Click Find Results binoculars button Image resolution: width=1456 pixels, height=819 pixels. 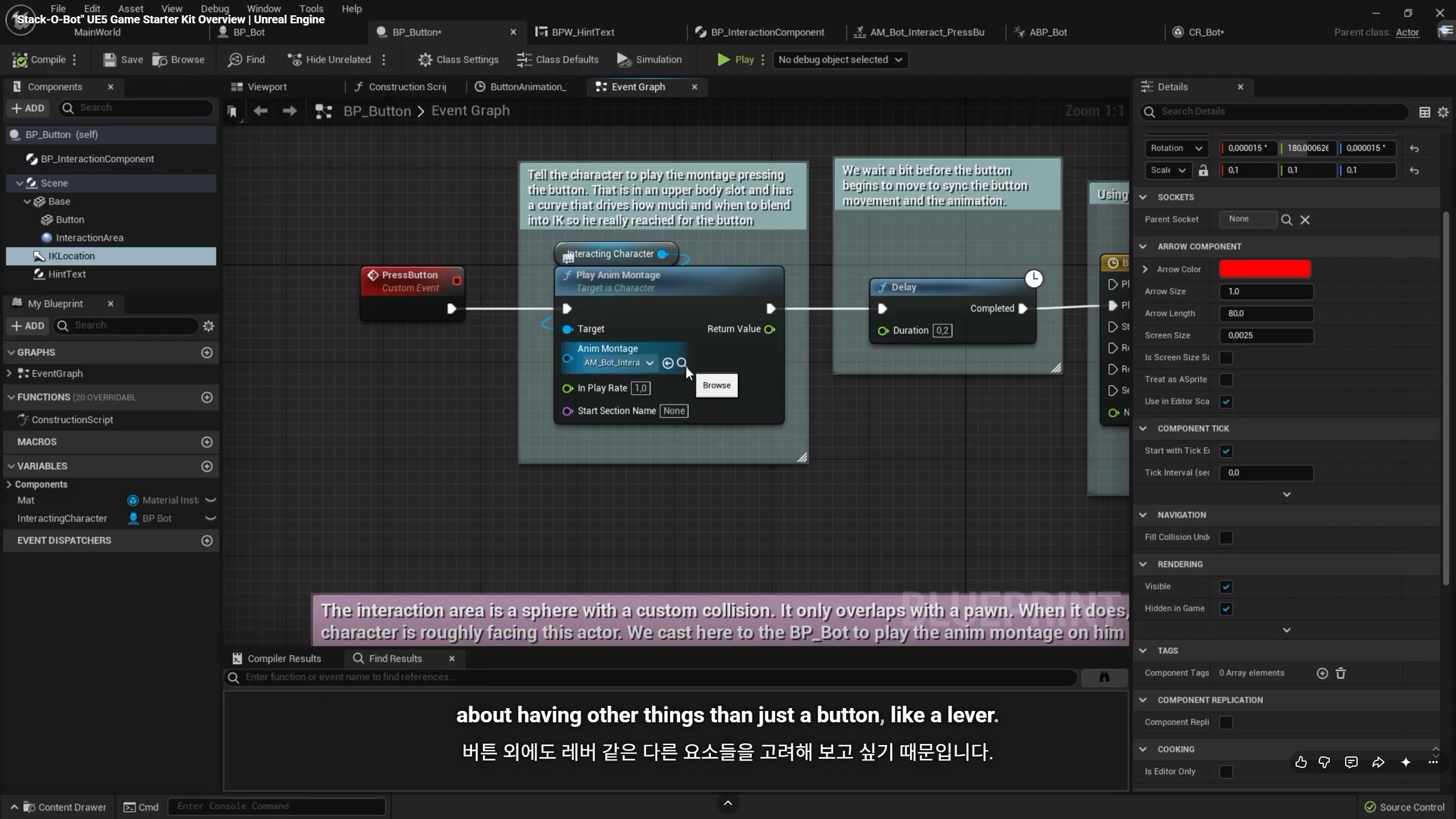(1105, 677)
